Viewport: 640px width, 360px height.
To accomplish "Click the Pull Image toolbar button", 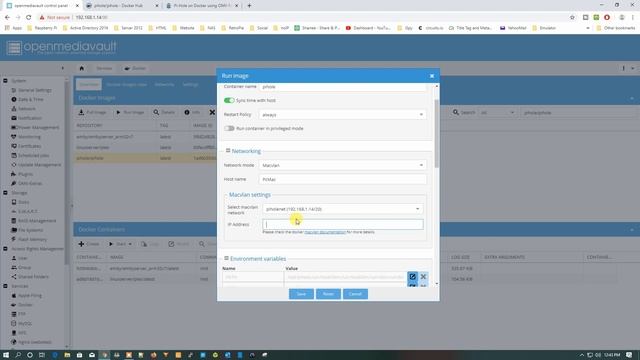I will 92,112.
